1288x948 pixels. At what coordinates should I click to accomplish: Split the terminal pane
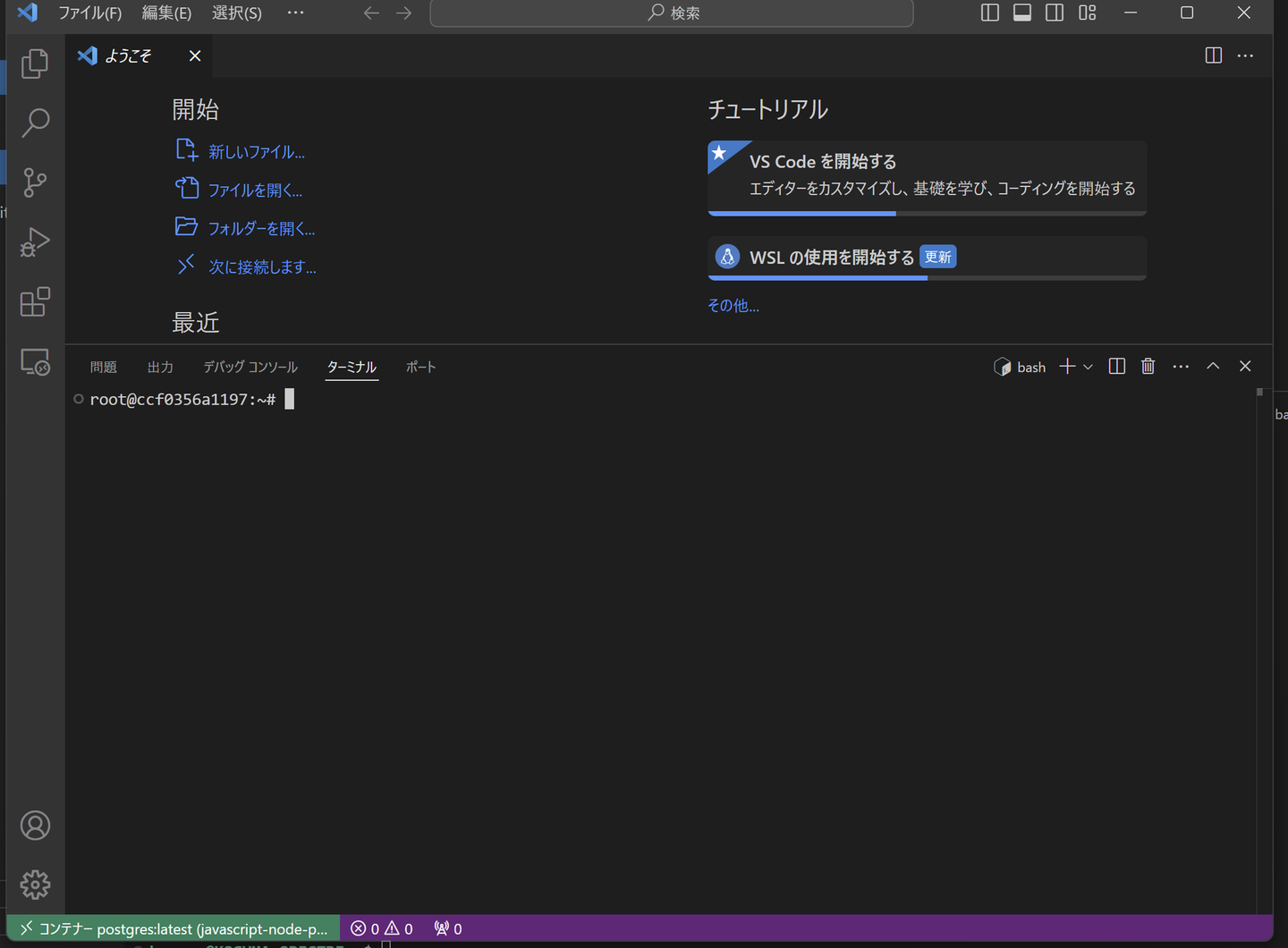click(1117, 367)
